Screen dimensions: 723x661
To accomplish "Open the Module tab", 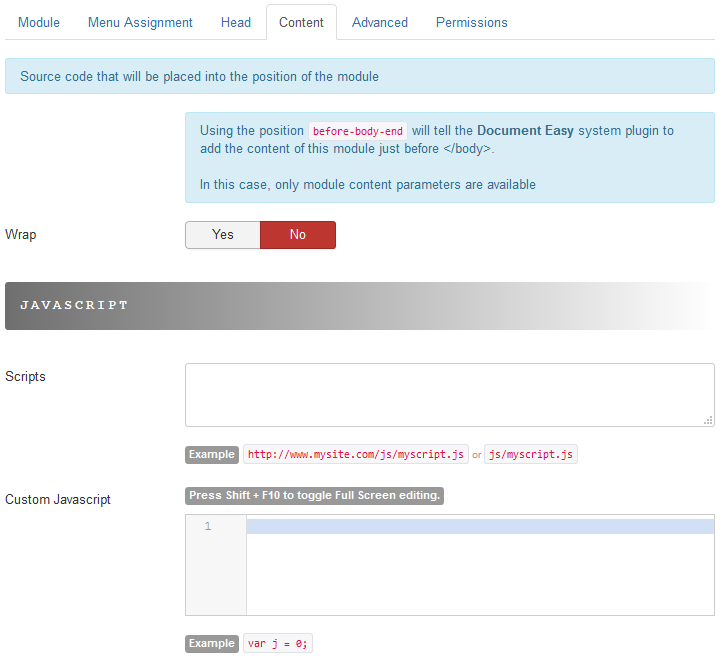I will pos(39,22).
